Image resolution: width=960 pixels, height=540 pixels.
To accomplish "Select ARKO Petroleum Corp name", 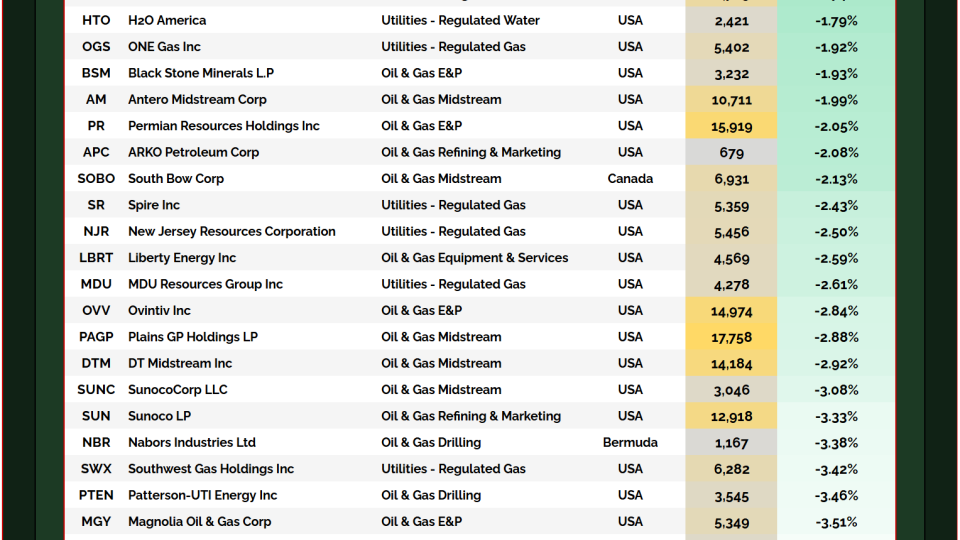I will click(193, 152).
